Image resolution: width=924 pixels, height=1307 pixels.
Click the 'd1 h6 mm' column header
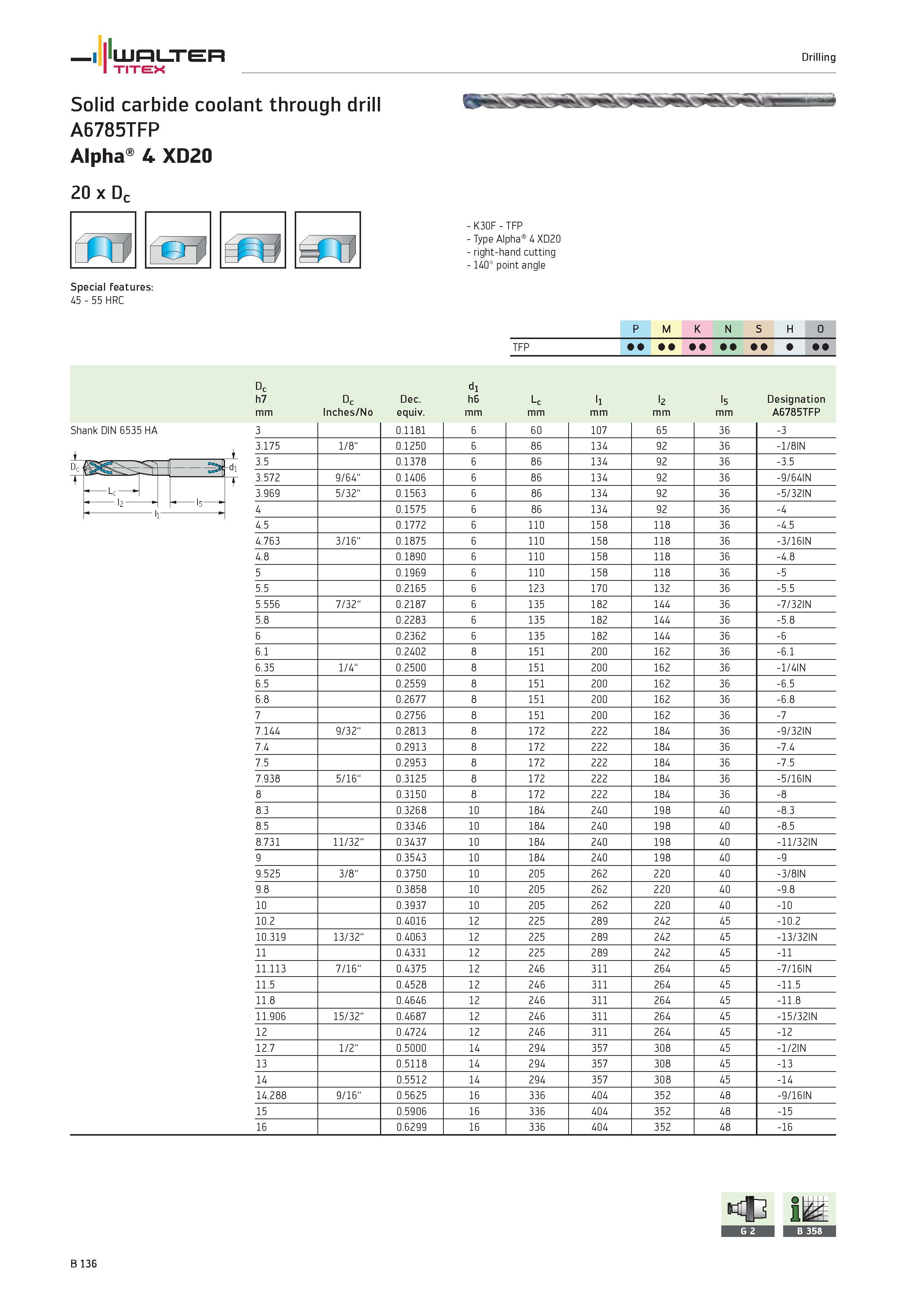coord(473,400)
